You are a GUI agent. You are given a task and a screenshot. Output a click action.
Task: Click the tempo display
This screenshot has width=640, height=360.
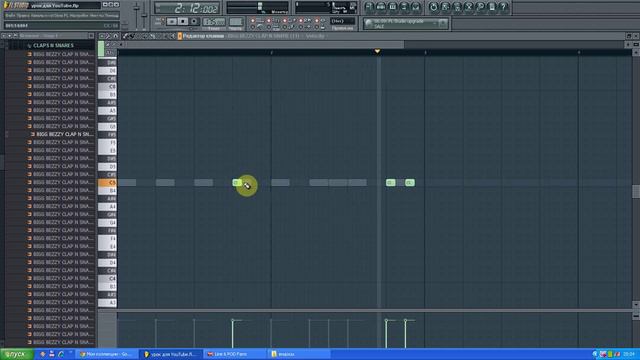coord(214,21)
